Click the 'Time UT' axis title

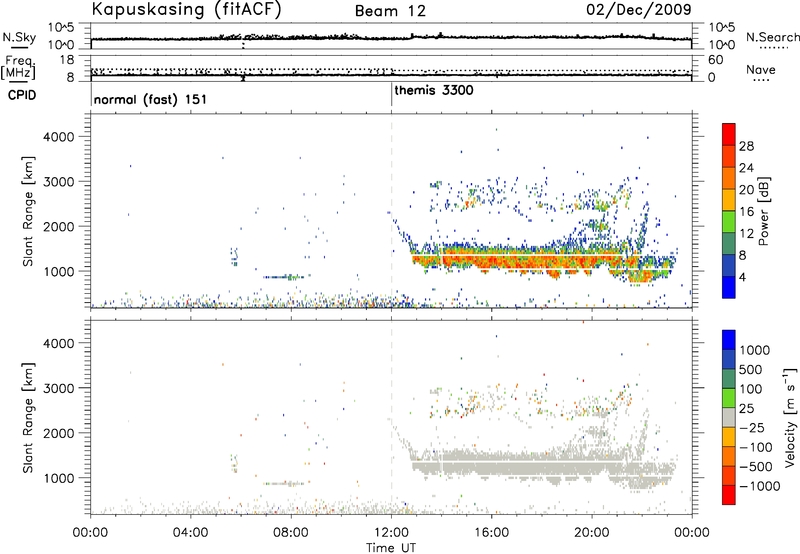click(x=391, y=548)
